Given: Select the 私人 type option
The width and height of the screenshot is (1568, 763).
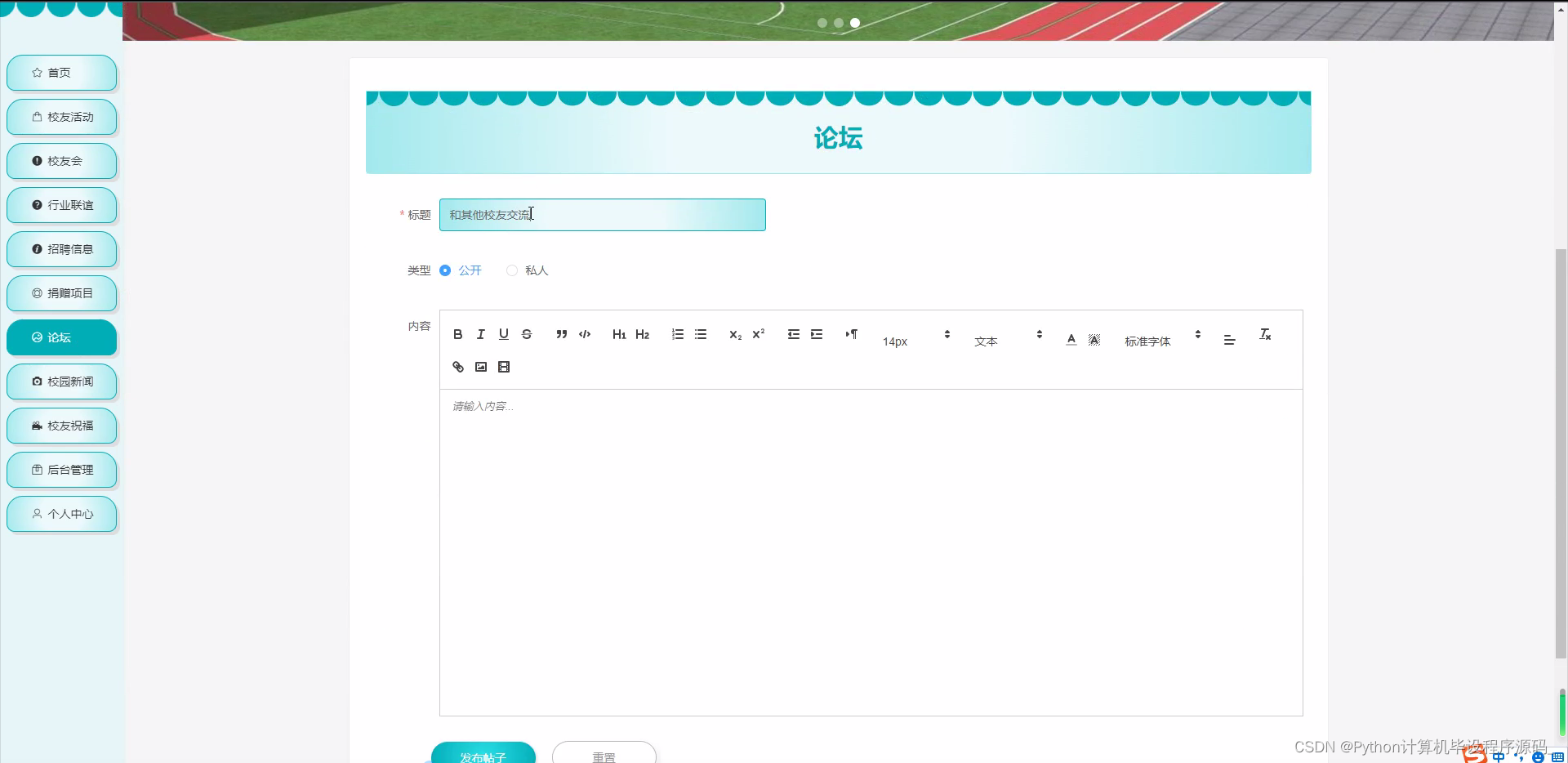Looking at the screenshot, I should coord(511,270).
